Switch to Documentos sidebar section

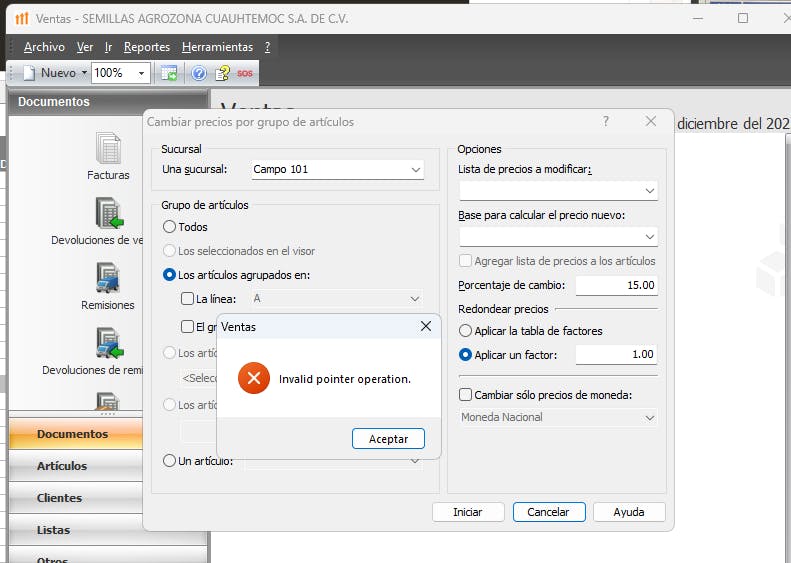click(x=76, y=434)
